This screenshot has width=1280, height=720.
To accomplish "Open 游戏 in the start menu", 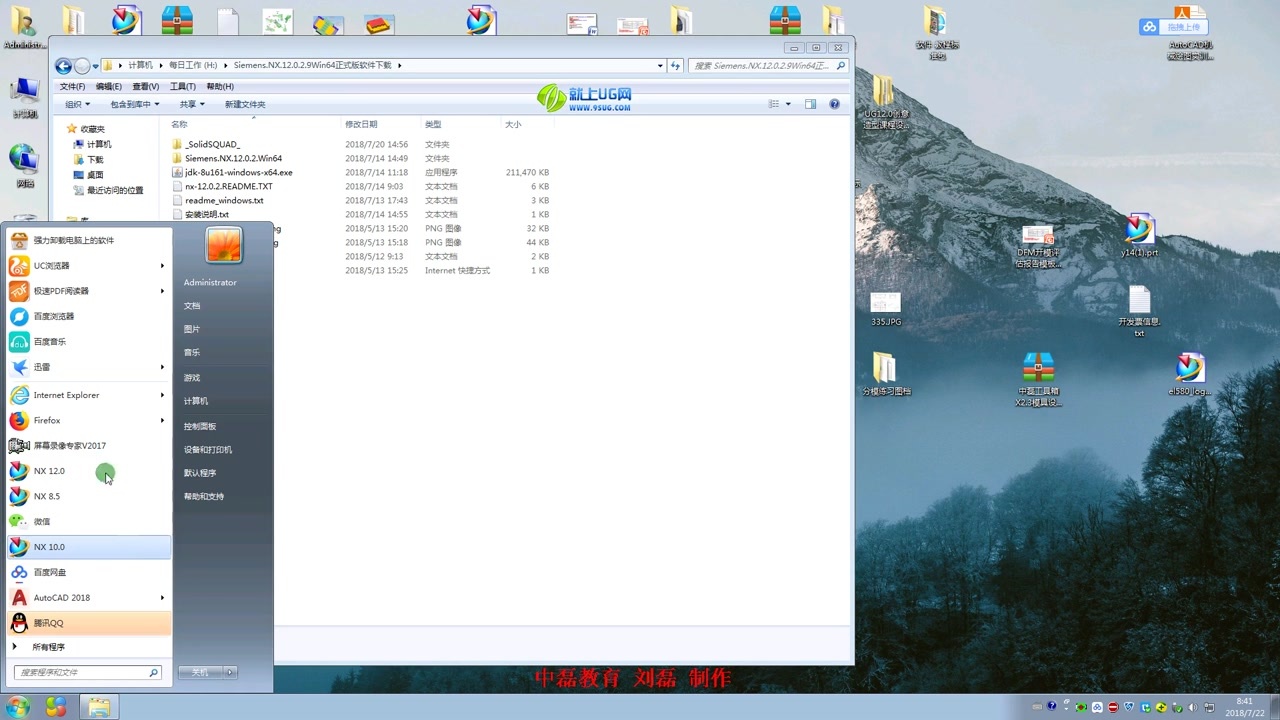I will coord(192,378).
